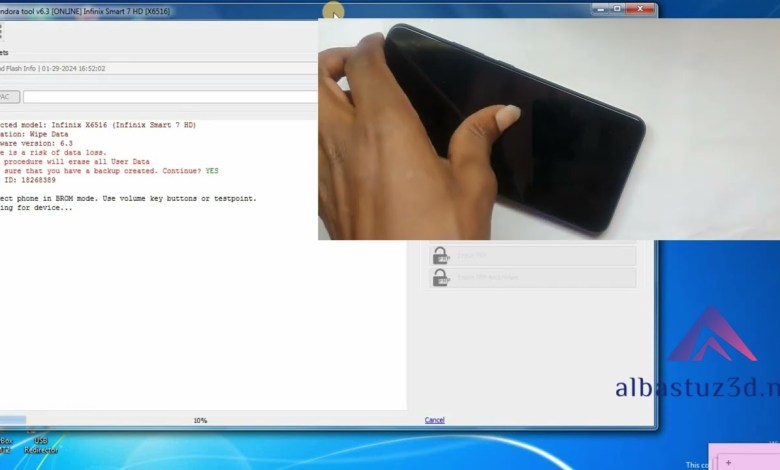Click the "Operation: Wipe Data" log line

(40, 134)
